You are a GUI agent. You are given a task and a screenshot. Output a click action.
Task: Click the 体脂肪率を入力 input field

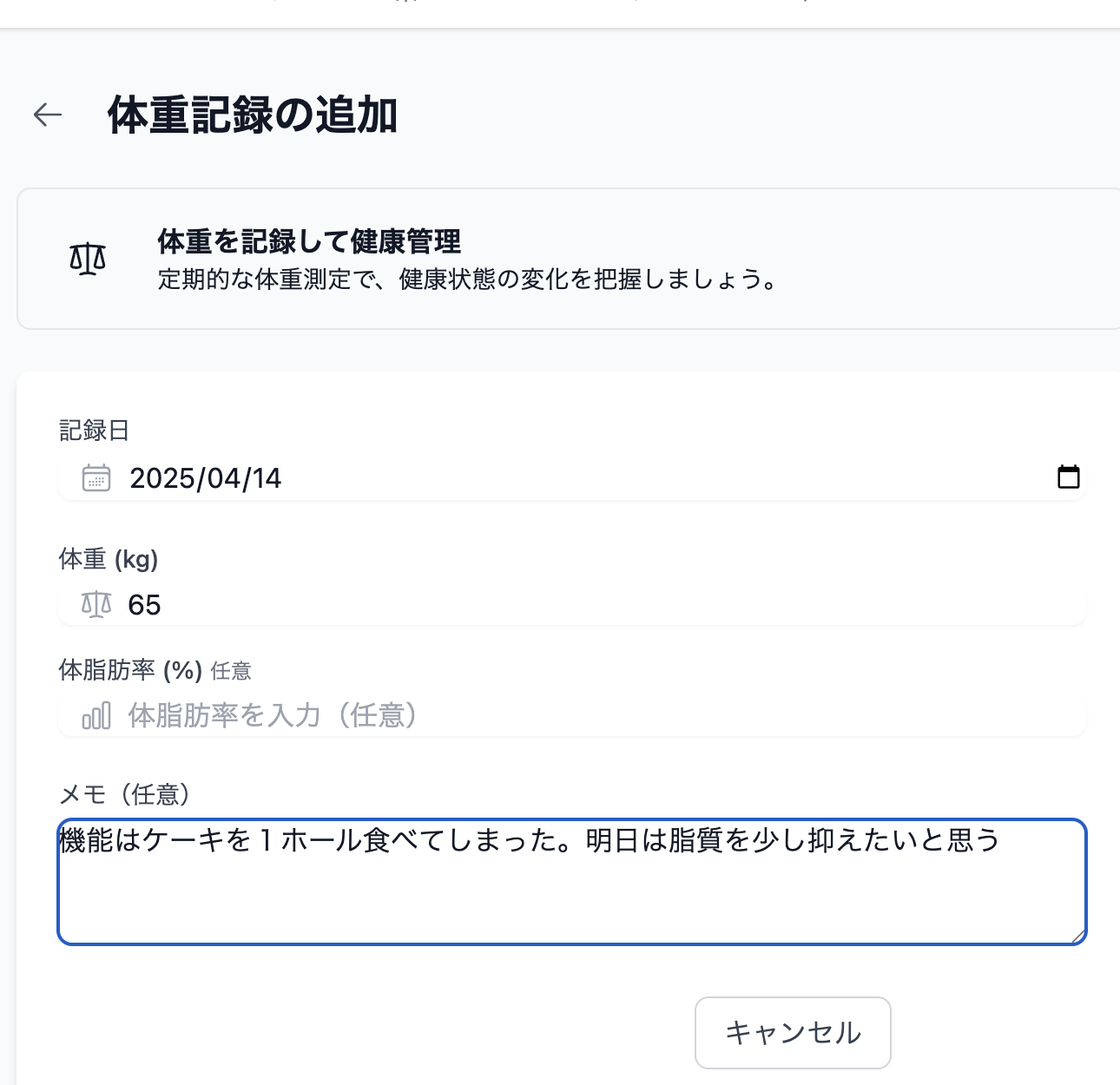[572, 716]
